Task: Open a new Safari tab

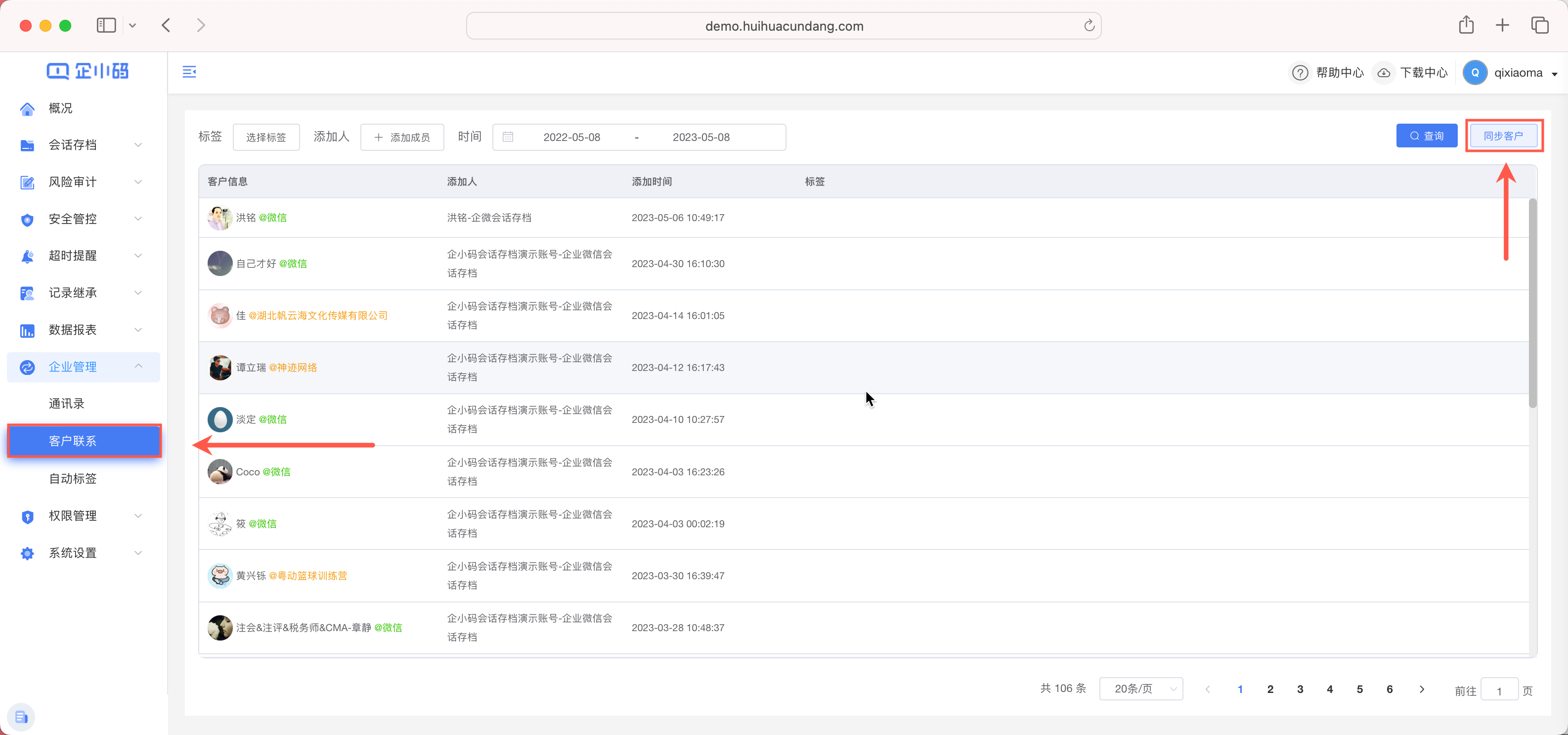Action: (1502, 25)
